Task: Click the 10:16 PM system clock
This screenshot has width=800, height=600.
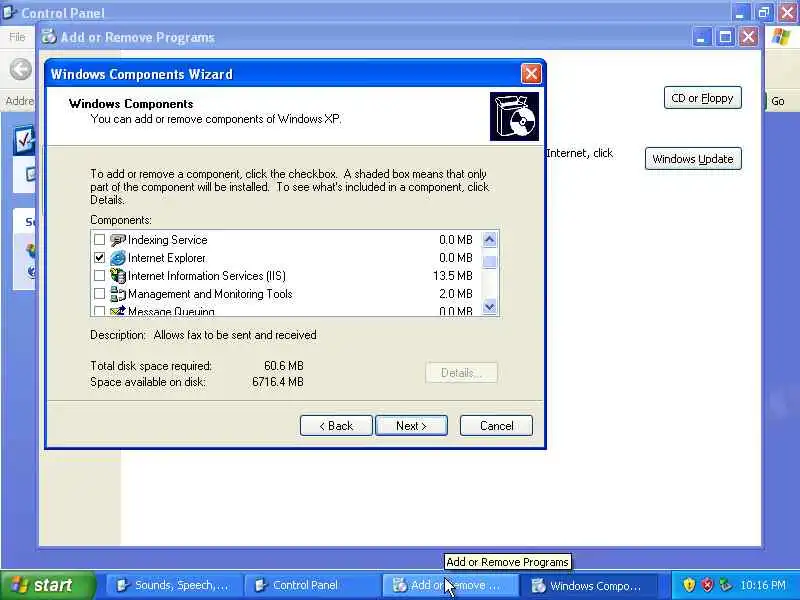Action: pyautogui.click(x=763, y=585)
